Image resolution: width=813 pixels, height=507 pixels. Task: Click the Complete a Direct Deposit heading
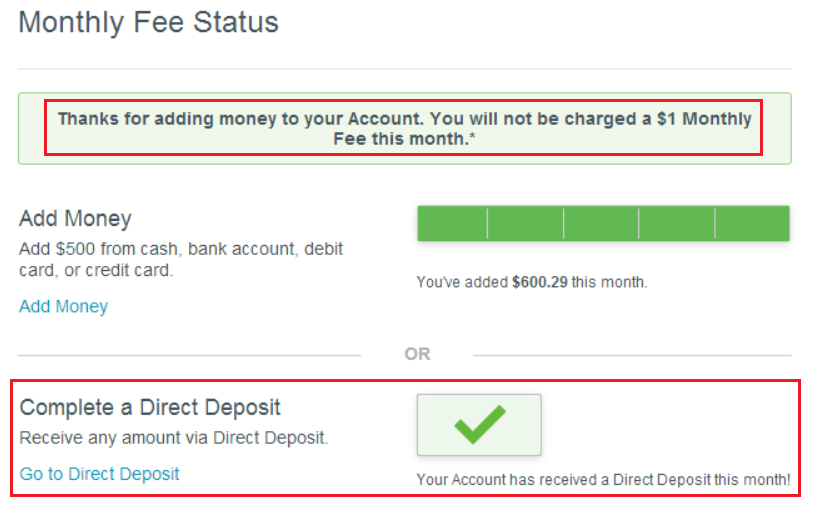tap(150, 407)
